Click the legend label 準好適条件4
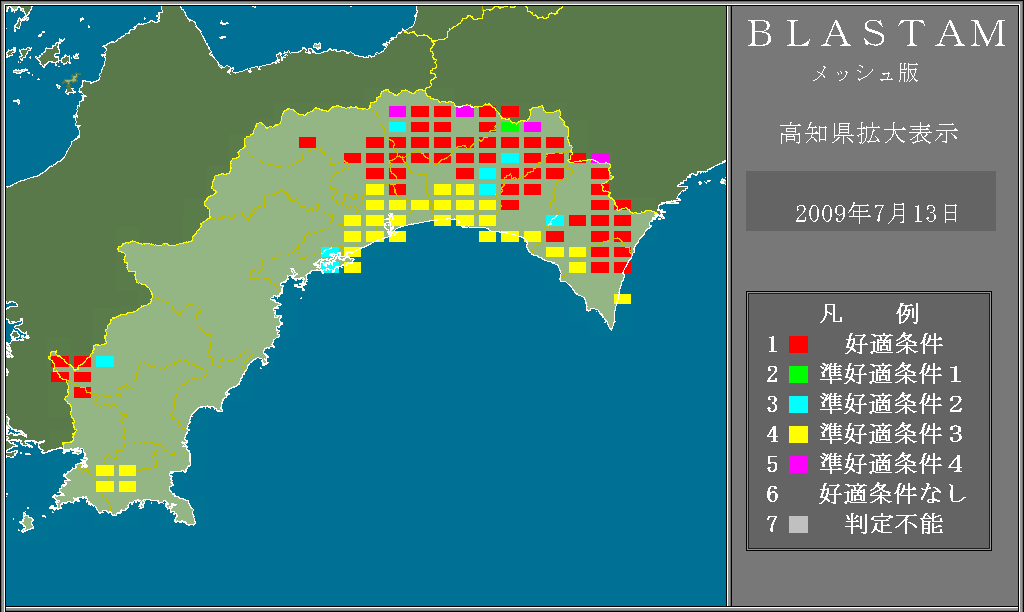This screenshot has width=1024, height=612. [x=891, y=464]
